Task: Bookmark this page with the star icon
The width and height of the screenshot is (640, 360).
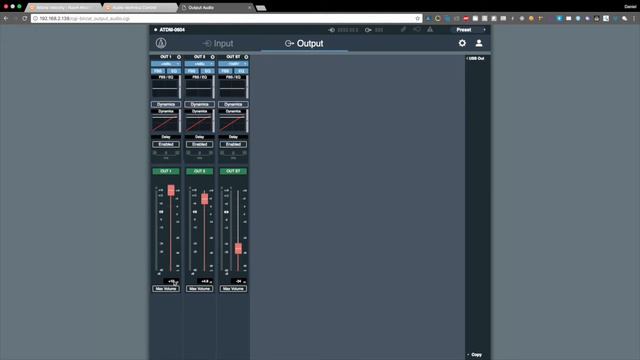Action: point(418,18)
